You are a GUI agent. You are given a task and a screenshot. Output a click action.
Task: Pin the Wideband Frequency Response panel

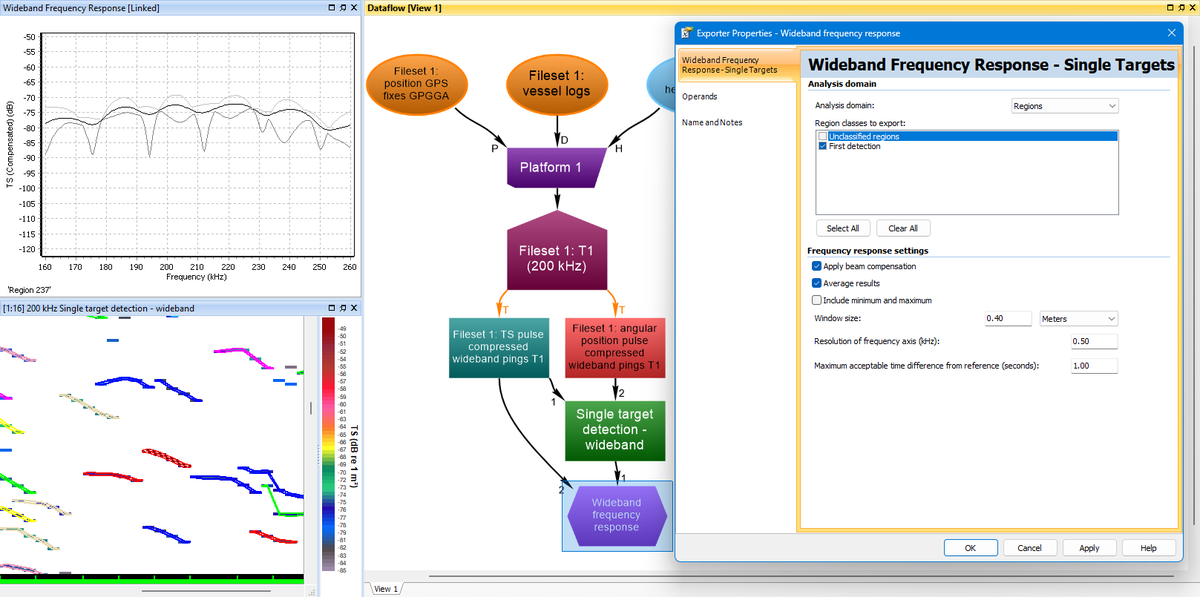point(342,8)
